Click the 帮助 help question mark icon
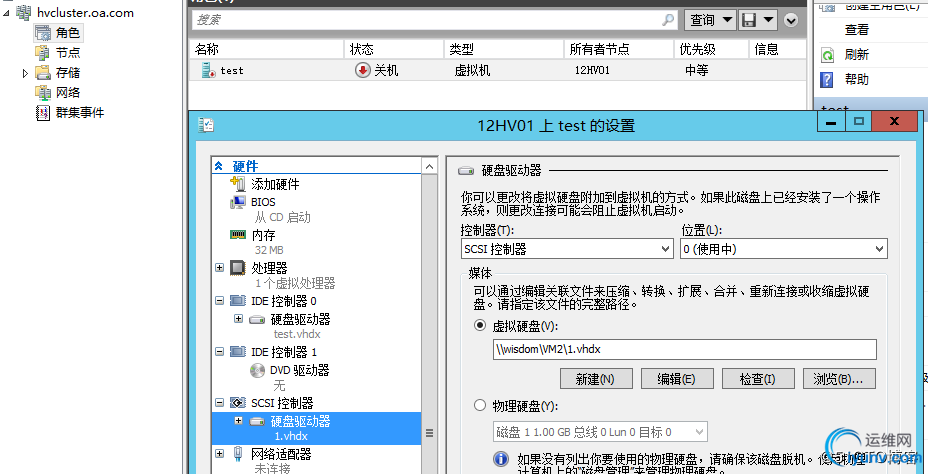 [x=827, y=79]
